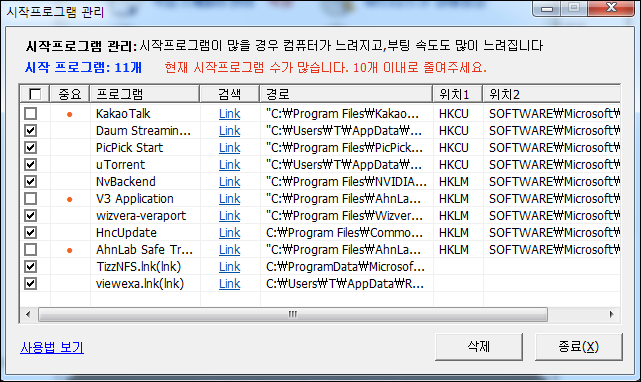Sort by the 위치1 column header

457,94
